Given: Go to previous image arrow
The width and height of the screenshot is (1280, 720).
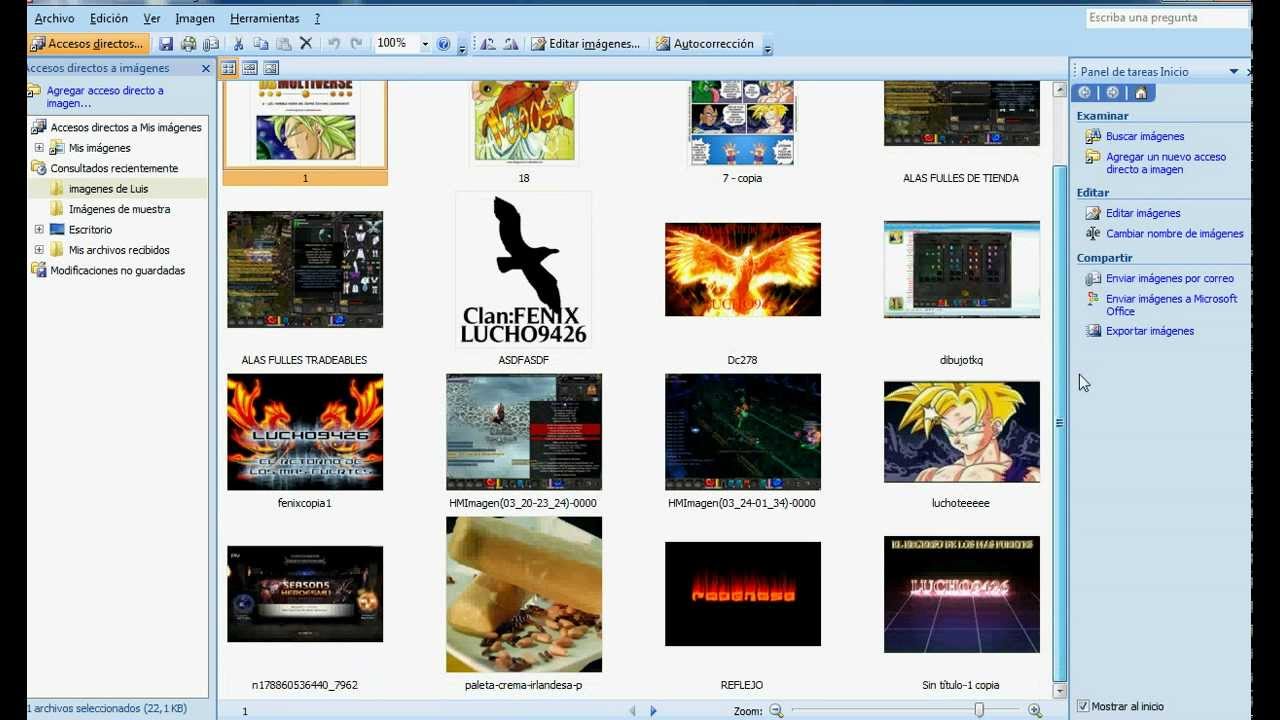Looking at the screenshot, I should [632, 711].
